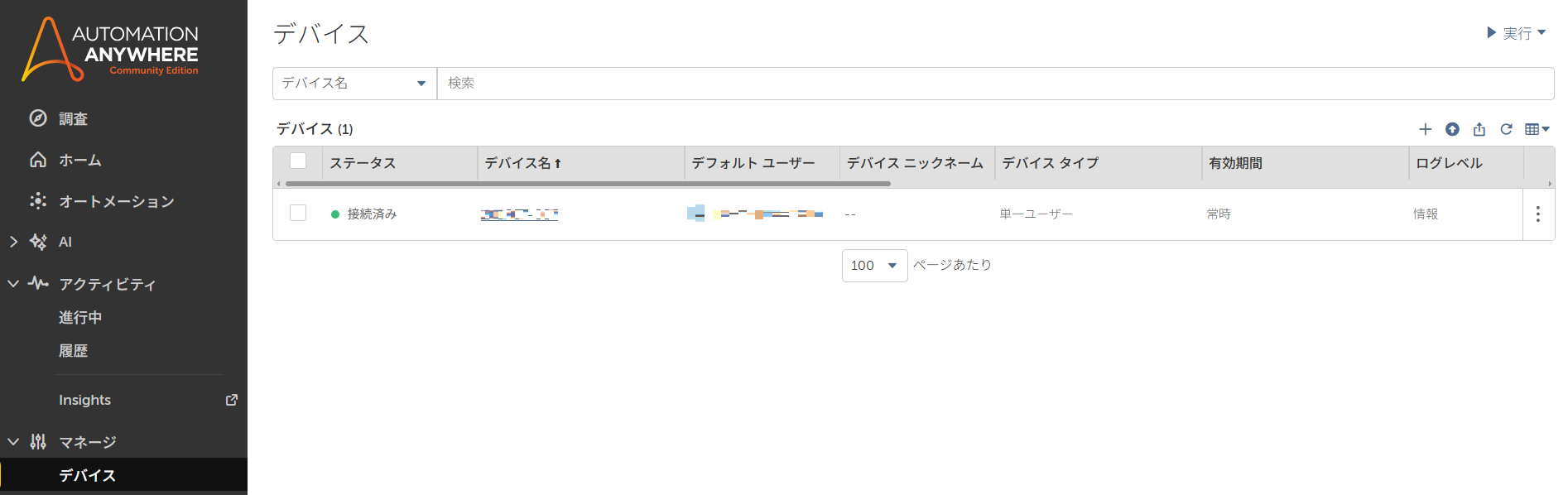Screen dimensions: 1568x495
Task: Expand the AI sidebar section
Action: coord(13,242)
